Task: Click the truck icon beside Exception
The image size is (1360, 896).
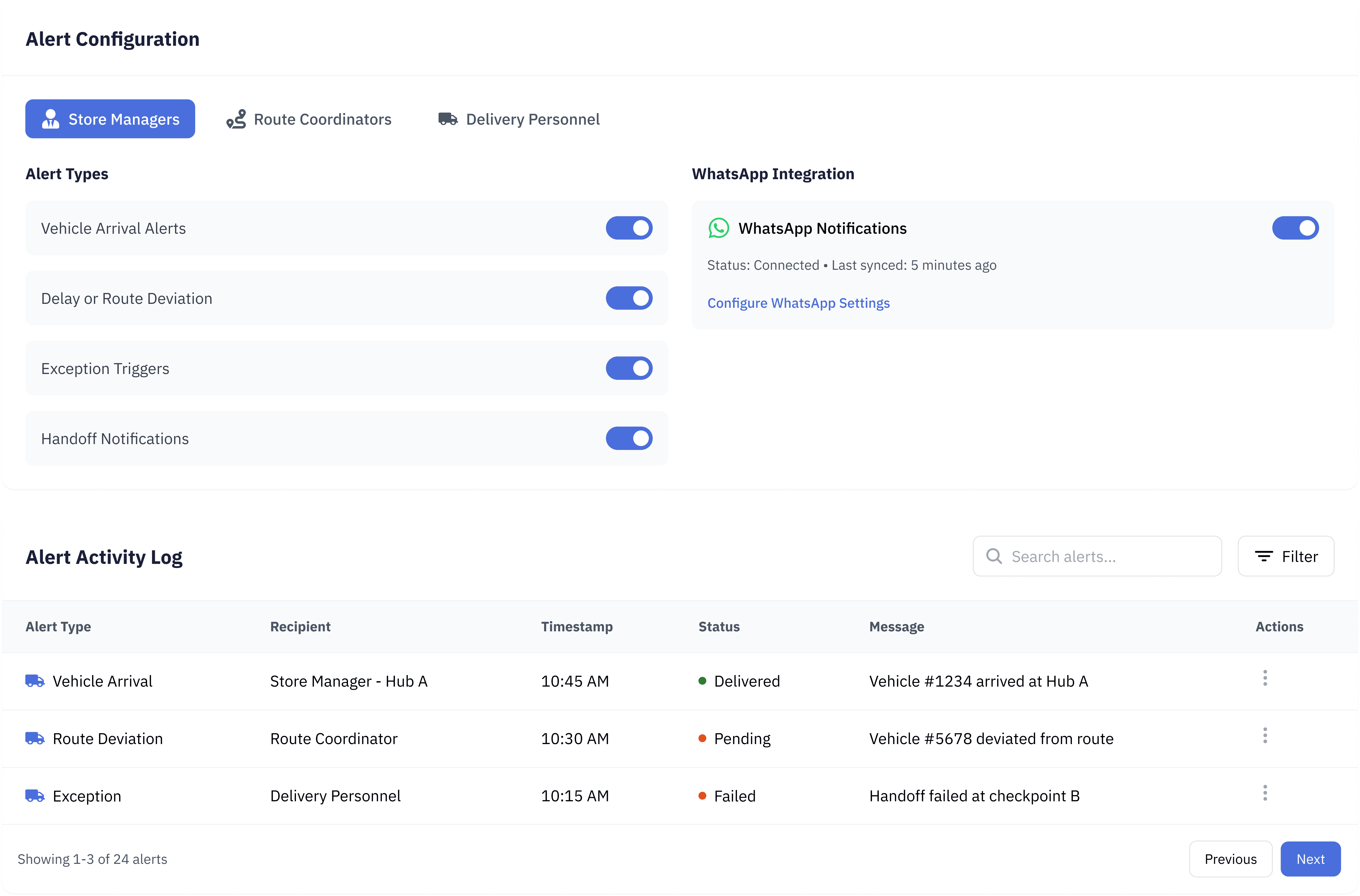Action: click(35, 795)
